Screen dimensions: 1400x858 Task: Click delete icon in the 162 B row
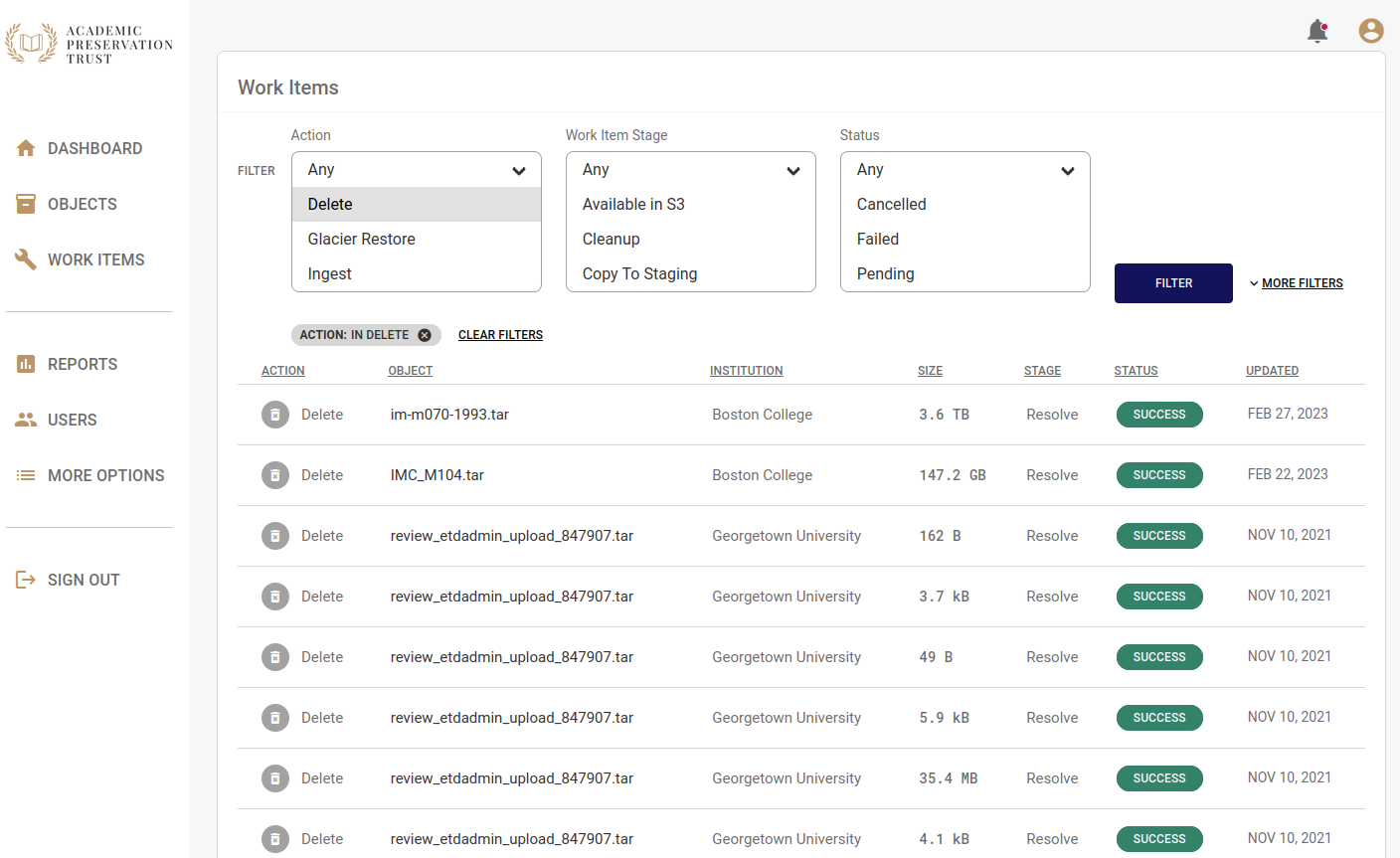pos(275,536)
